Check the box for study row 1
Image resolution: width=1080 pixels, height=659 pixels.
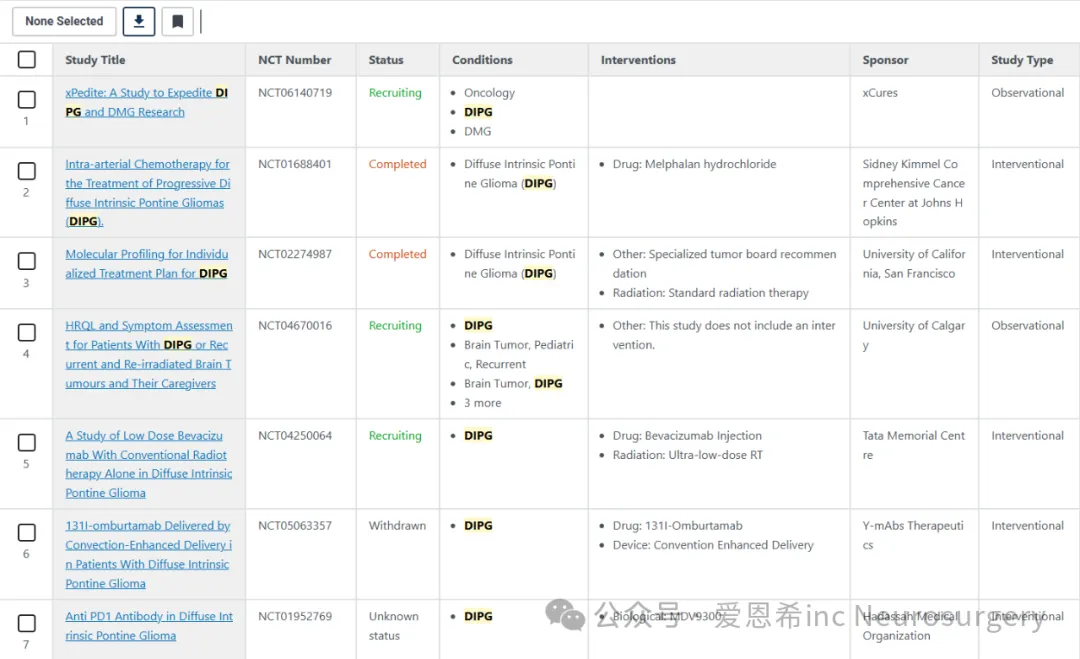[27, 100]
